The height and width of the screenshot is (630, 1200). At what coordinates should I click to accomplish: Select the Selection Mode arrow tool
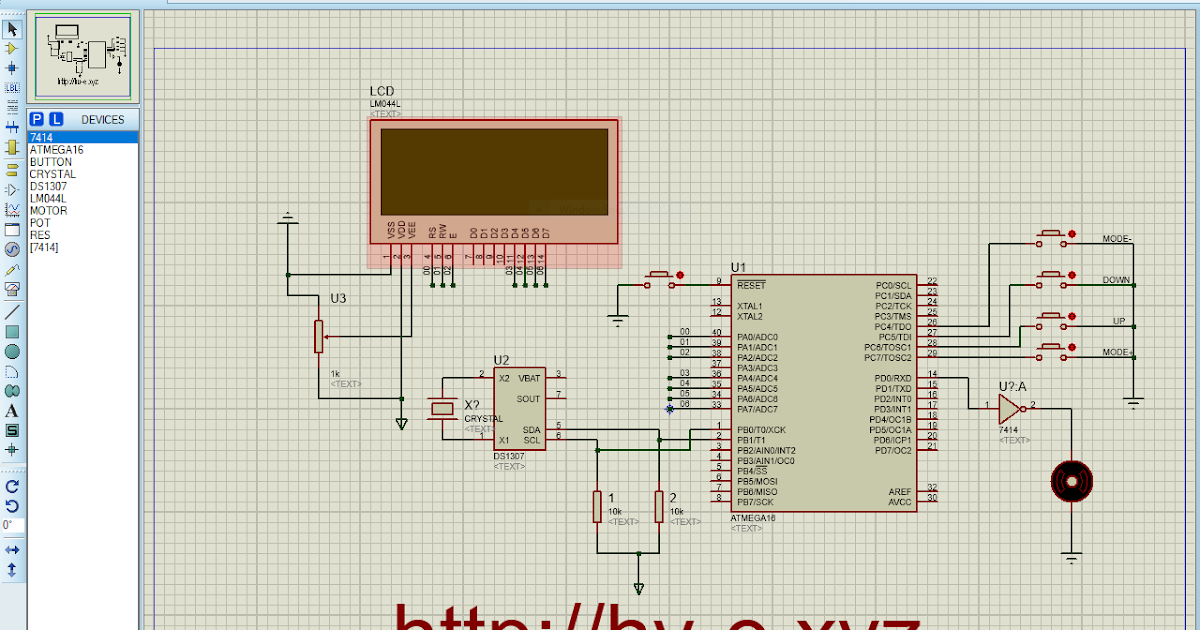point(12,29)
